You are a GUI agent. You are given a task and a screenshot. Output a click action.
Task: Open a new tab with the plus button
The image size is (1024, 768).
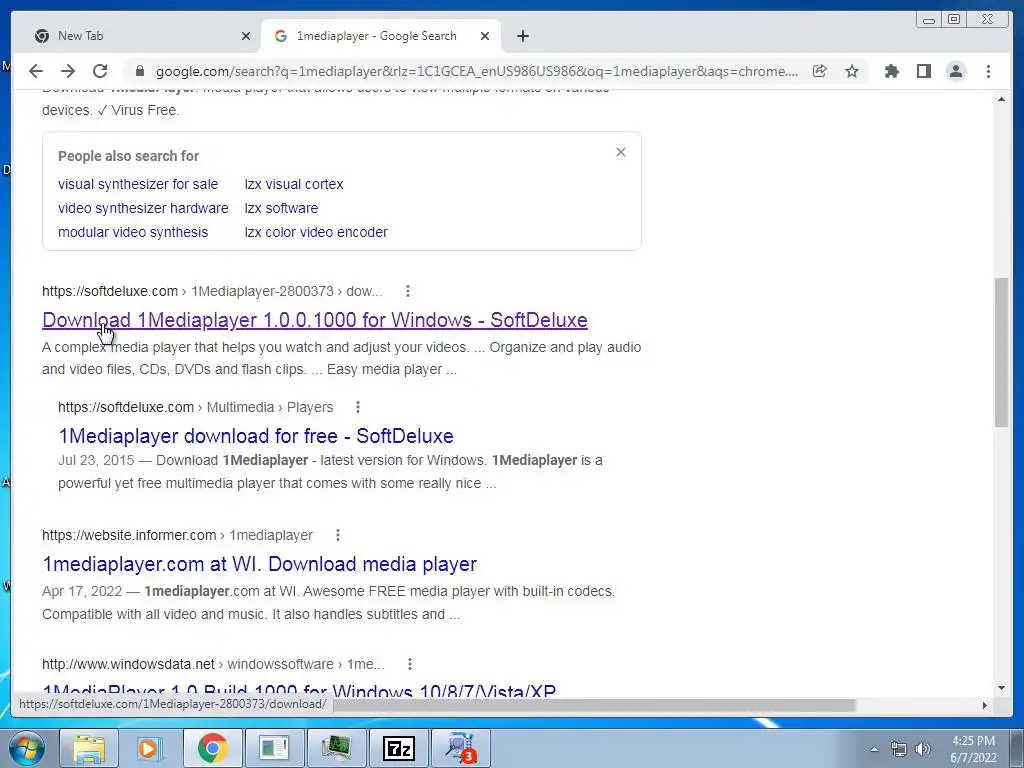point(522,36)
